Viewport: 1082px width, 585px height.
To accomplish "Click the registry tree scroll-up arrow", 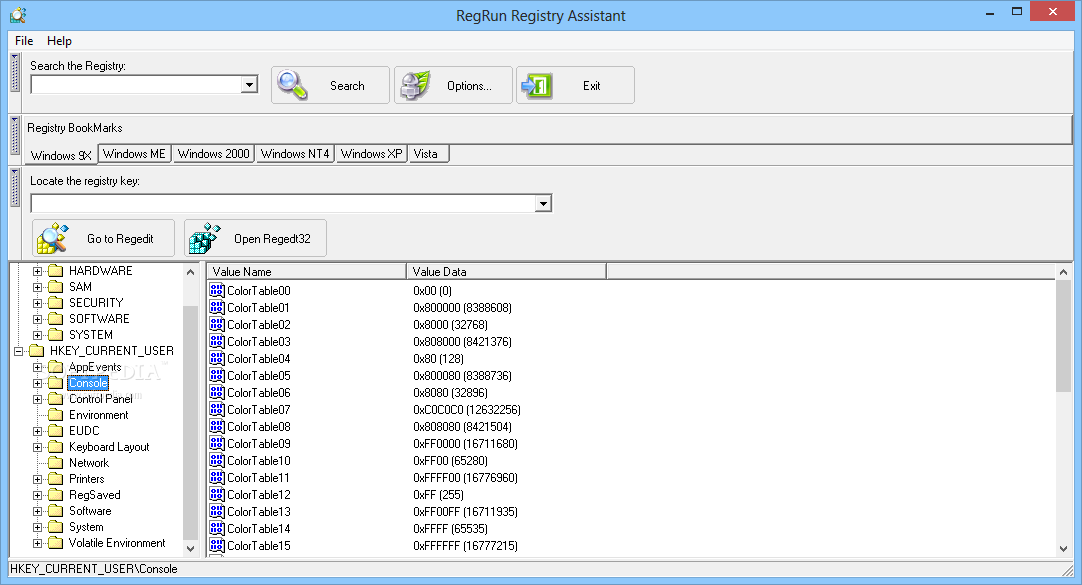I will 190,272.
